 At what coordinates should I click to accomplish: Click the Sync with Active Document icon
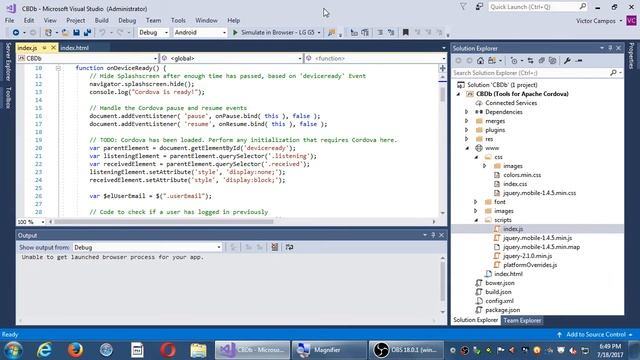(x=530, y=61)
